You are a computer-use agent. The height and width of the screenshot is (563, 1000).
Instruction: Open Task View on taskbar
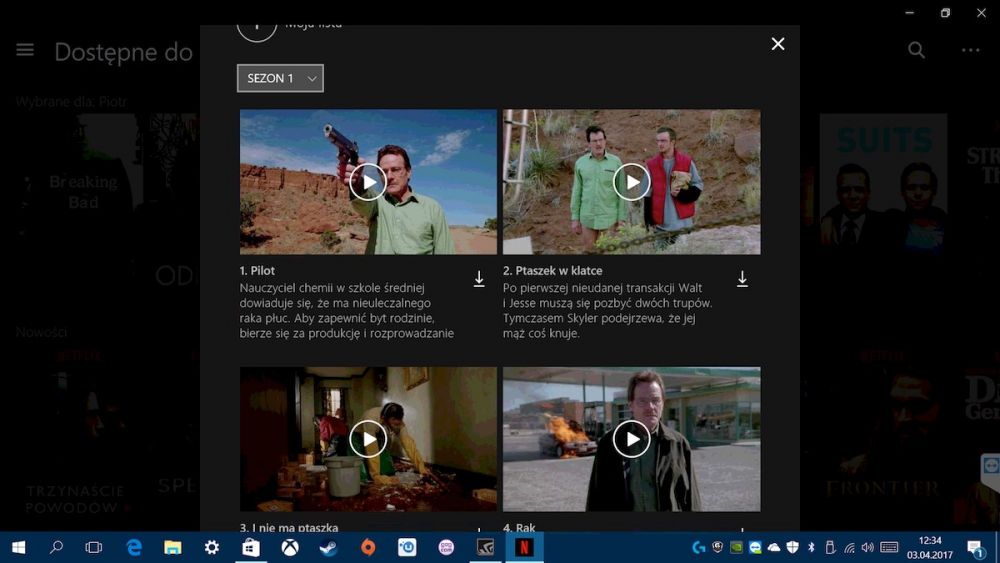[94, 547]
